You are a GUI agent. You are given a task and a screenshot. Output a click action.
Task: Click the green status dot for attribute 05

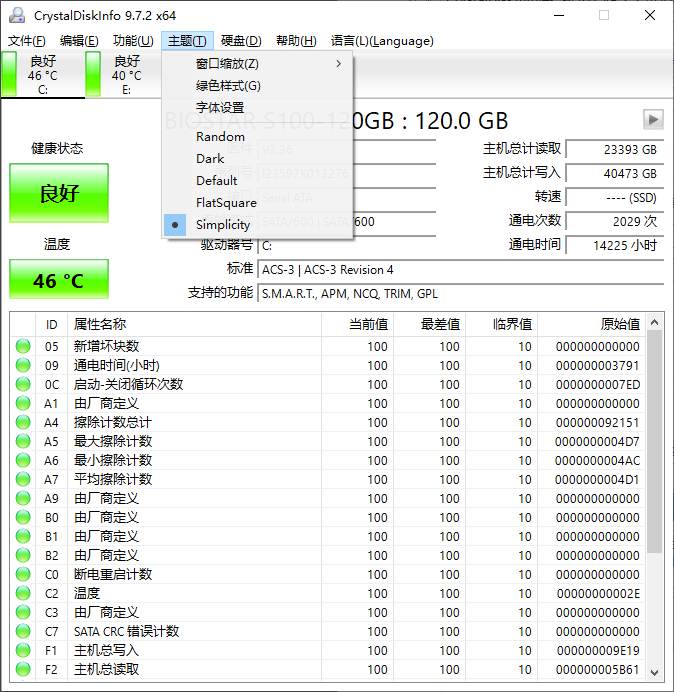pos(23,346)
